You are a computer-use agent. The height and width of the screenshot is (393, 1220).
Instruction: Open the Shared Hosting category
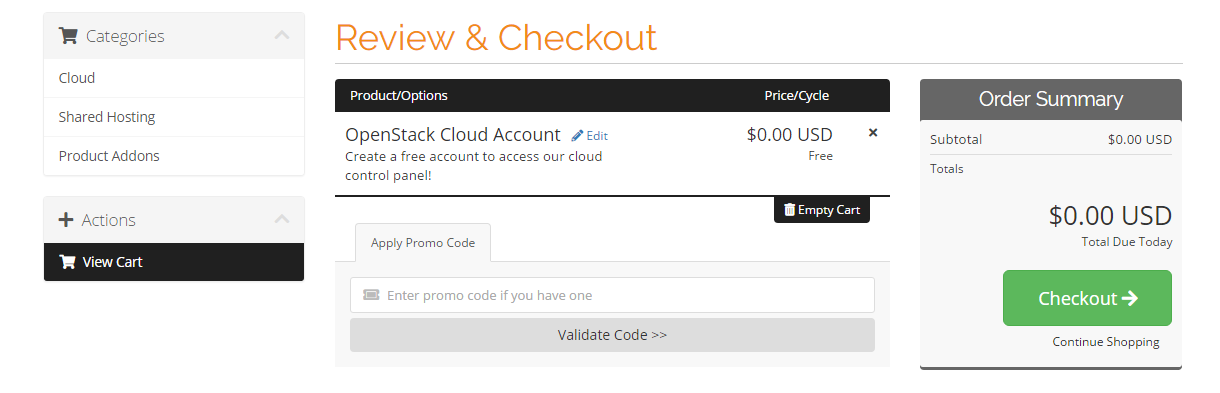click(174, 117)
